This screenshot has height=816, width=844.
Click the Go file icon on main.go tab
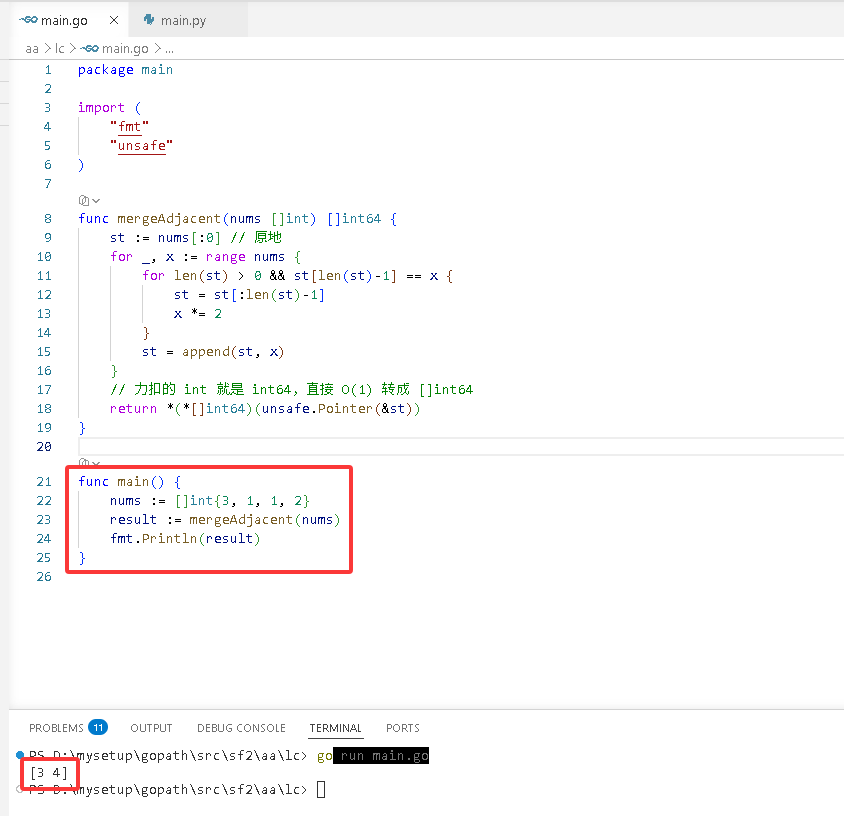click(28, 20)
